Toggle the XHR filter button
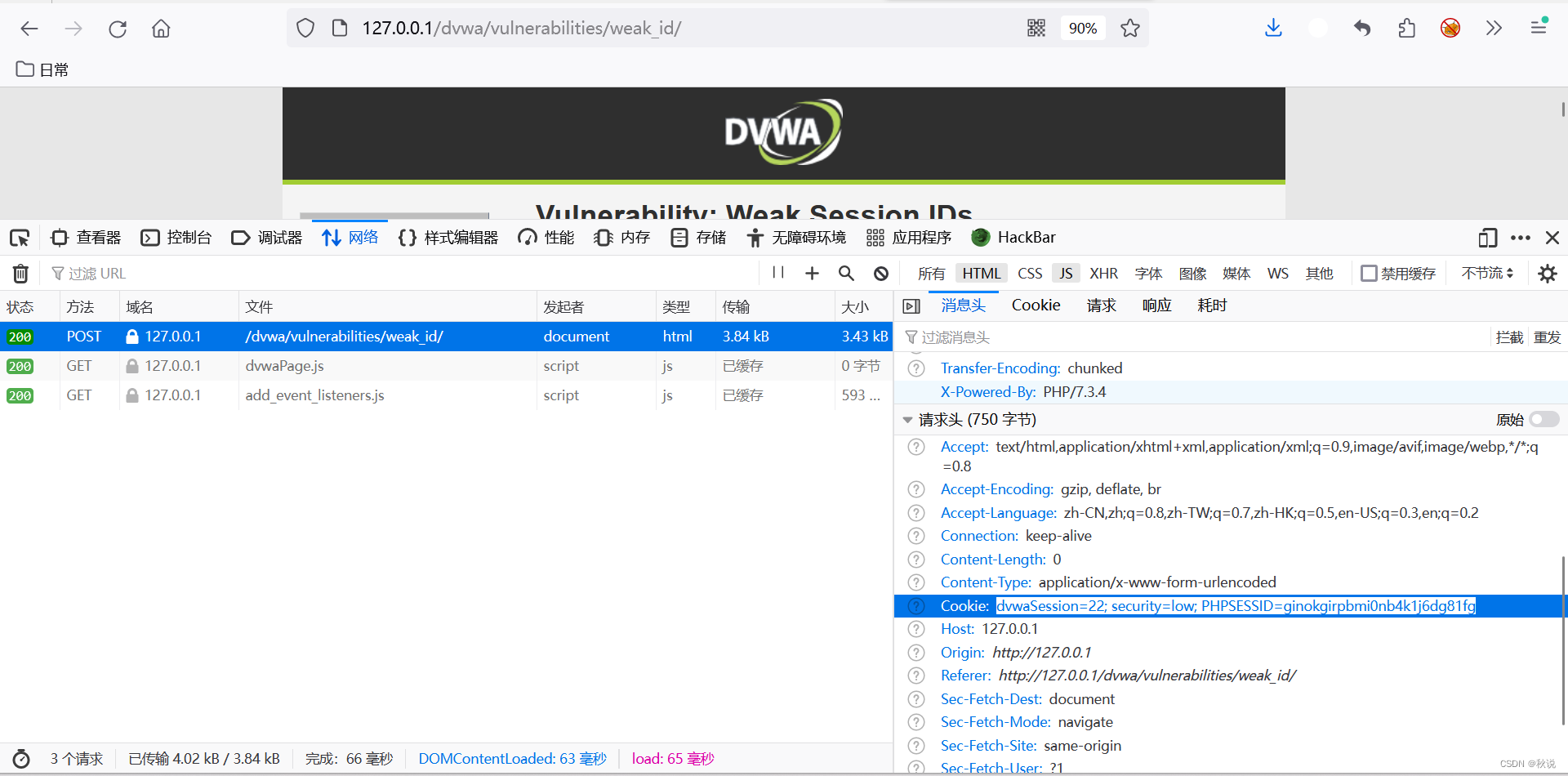Viewport: 1568px width, 776px height. [1104, 274]
